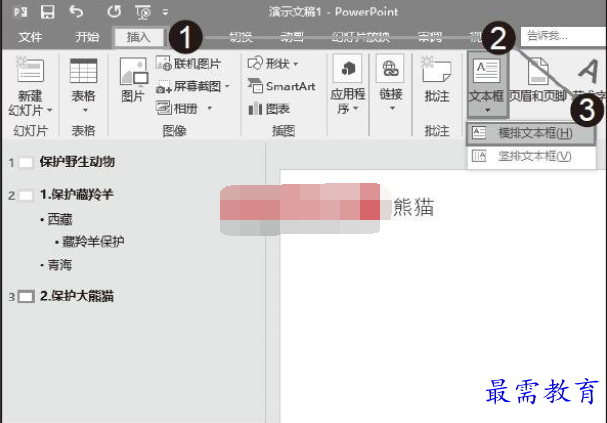The height and width of the screenshot is (423, 607).
Task: Expand the 形状 dropdown arrow
Action: pyautogui.click(x=296, y=64)
